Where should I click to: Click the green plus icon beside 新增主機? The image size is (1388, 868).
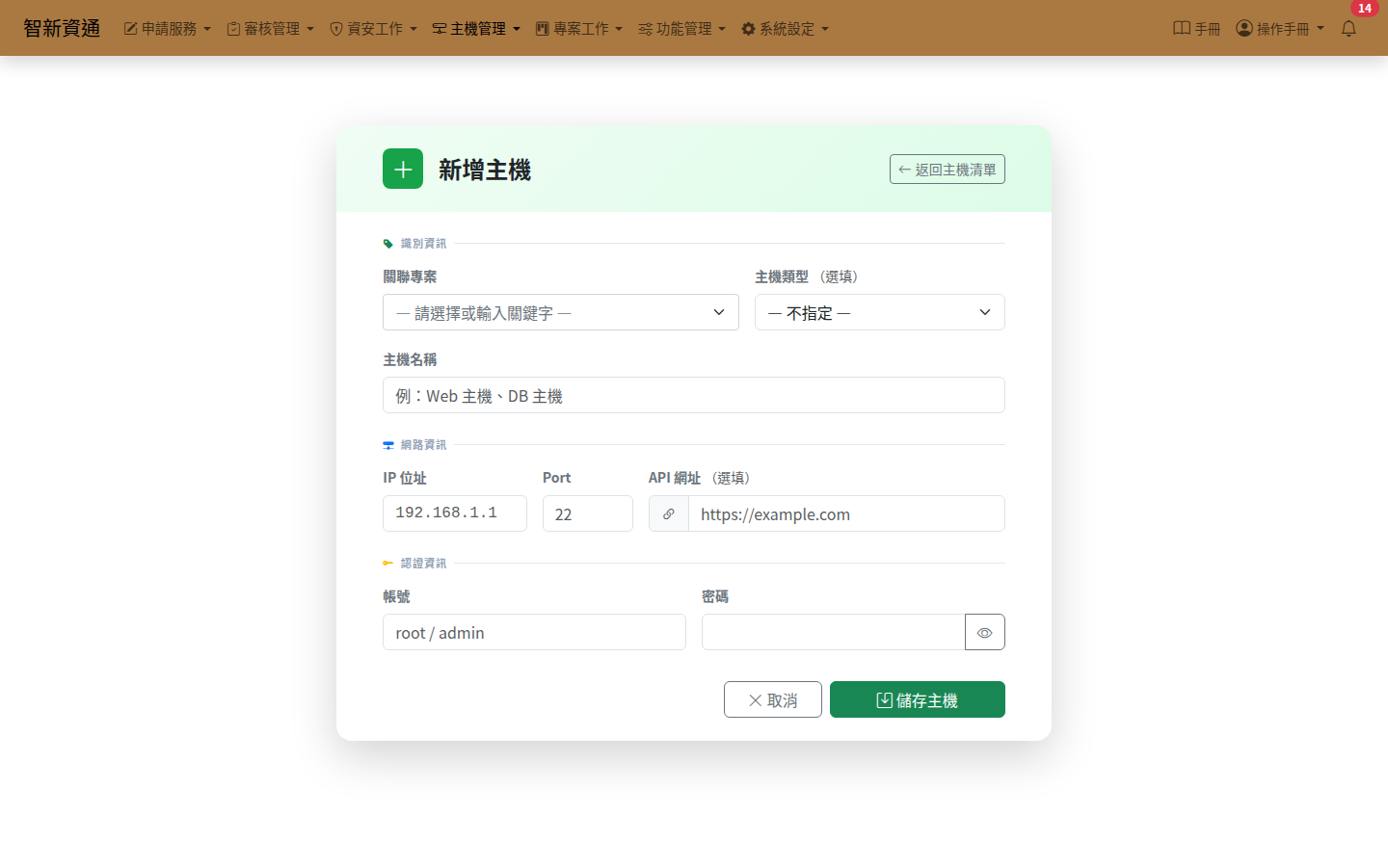[403, 169]
